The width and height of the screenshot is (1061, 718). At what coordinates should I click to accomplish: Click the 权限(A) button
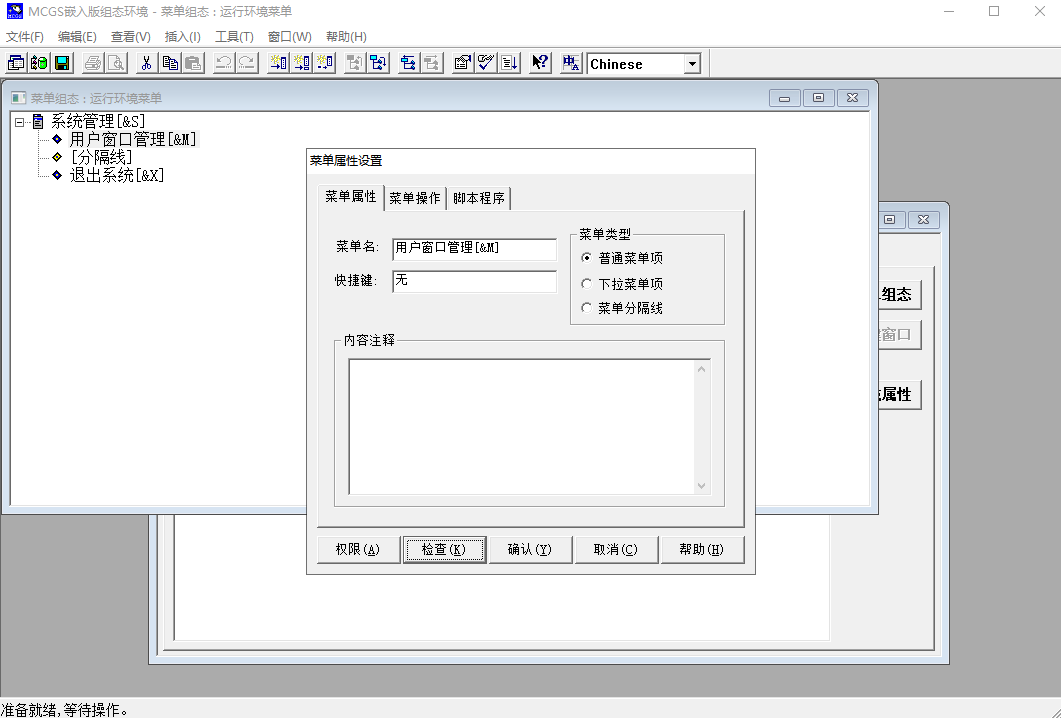coord(358,549)
